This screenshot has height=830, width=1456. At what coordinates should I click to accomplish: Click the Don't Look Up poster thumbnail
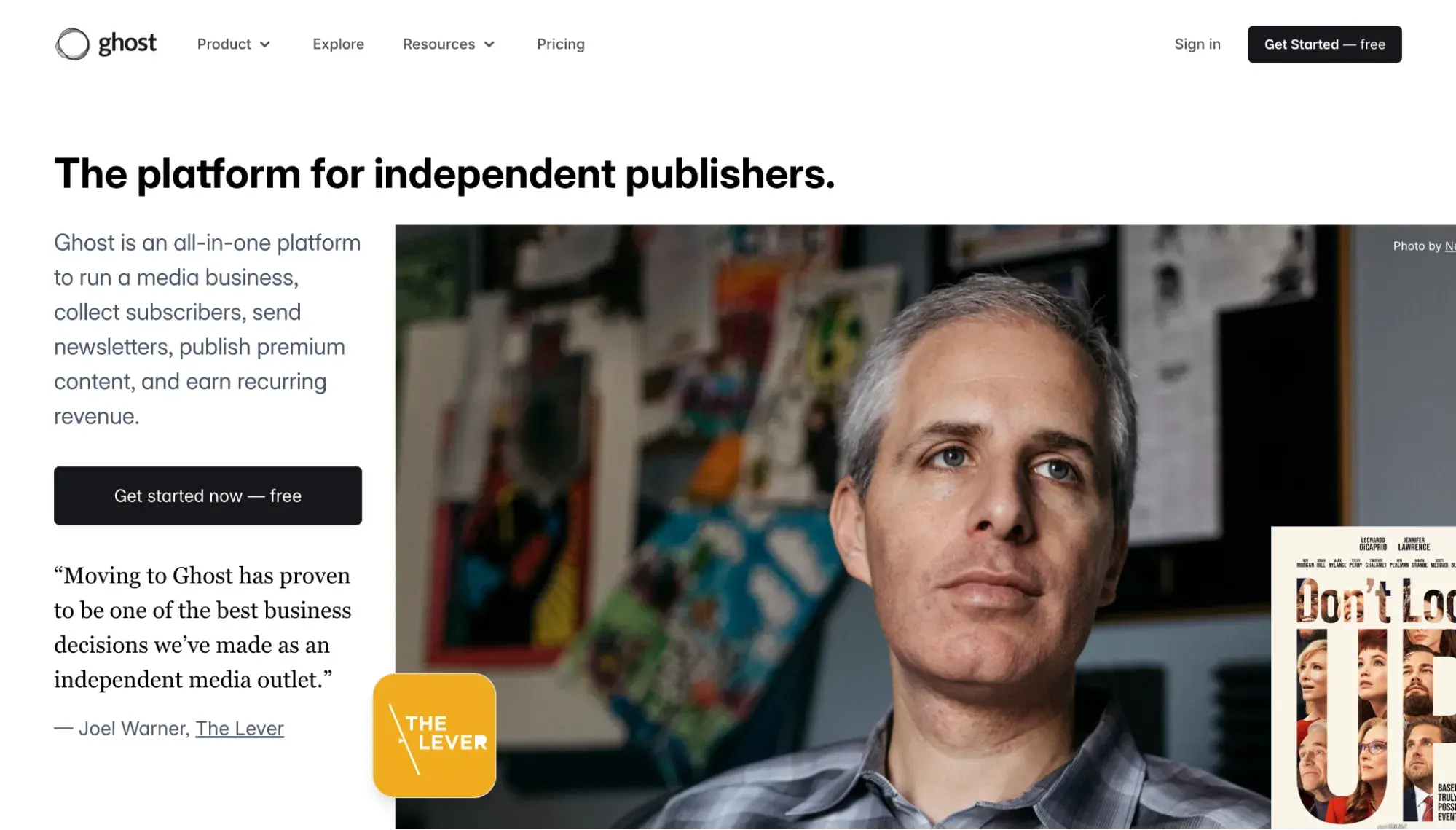(x=1363, y=678)
